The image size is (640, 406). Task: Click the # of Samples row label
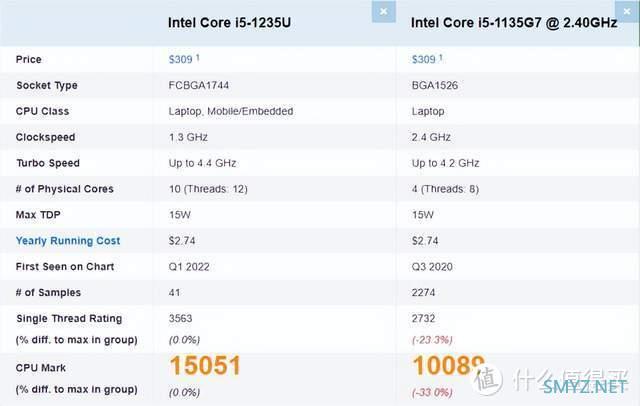(x=48, y=293)
